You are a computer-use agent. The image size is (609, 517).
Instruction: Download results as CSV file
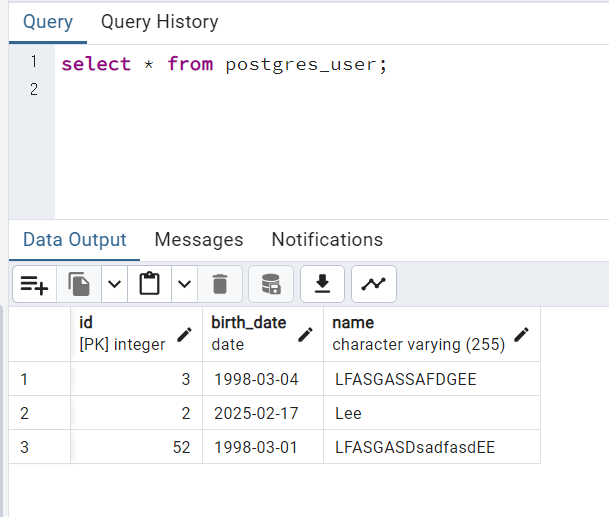pos(322,285)
